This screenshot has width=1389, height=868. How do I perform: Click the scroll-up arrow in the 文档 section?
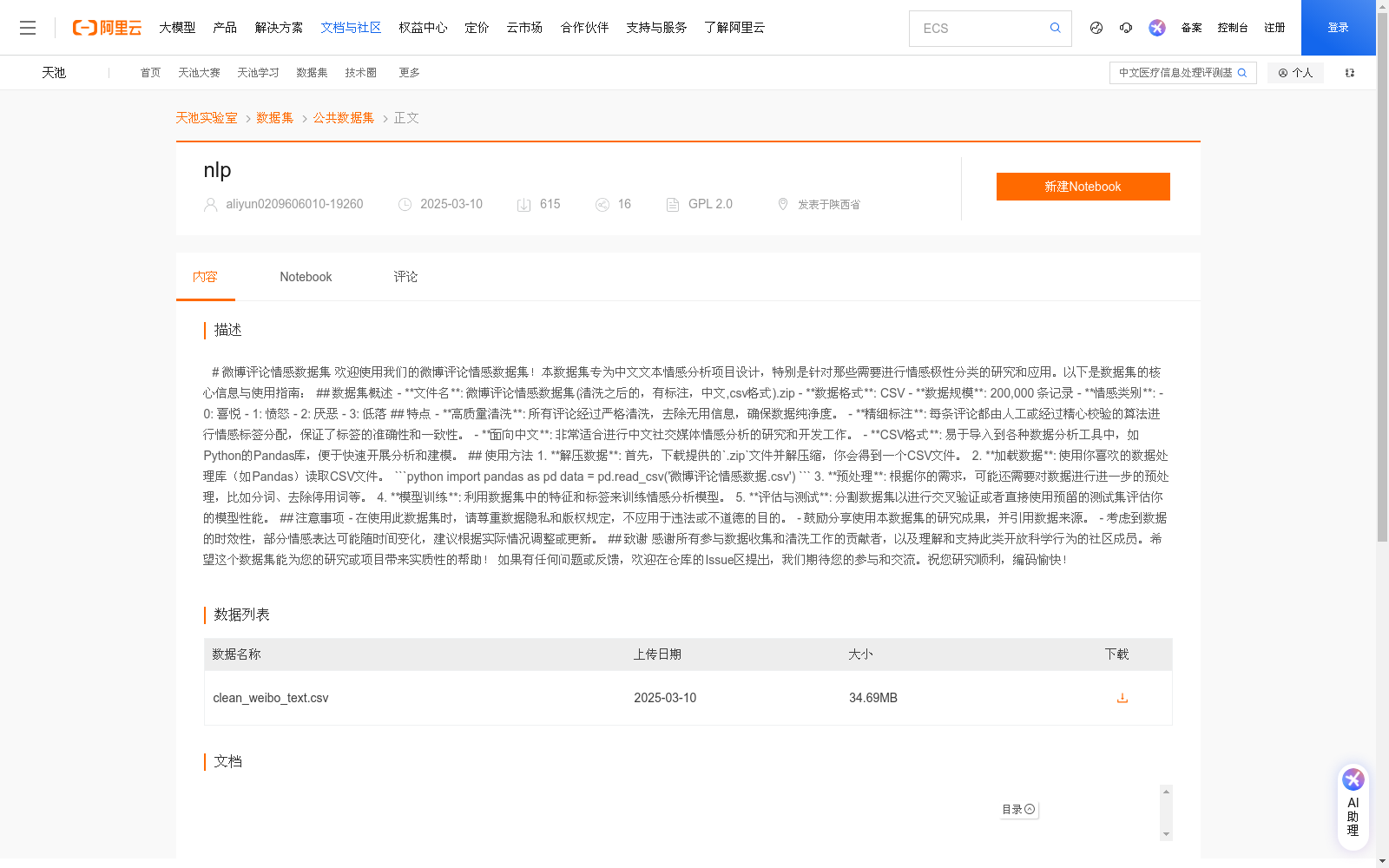(x=1167, y=792)
